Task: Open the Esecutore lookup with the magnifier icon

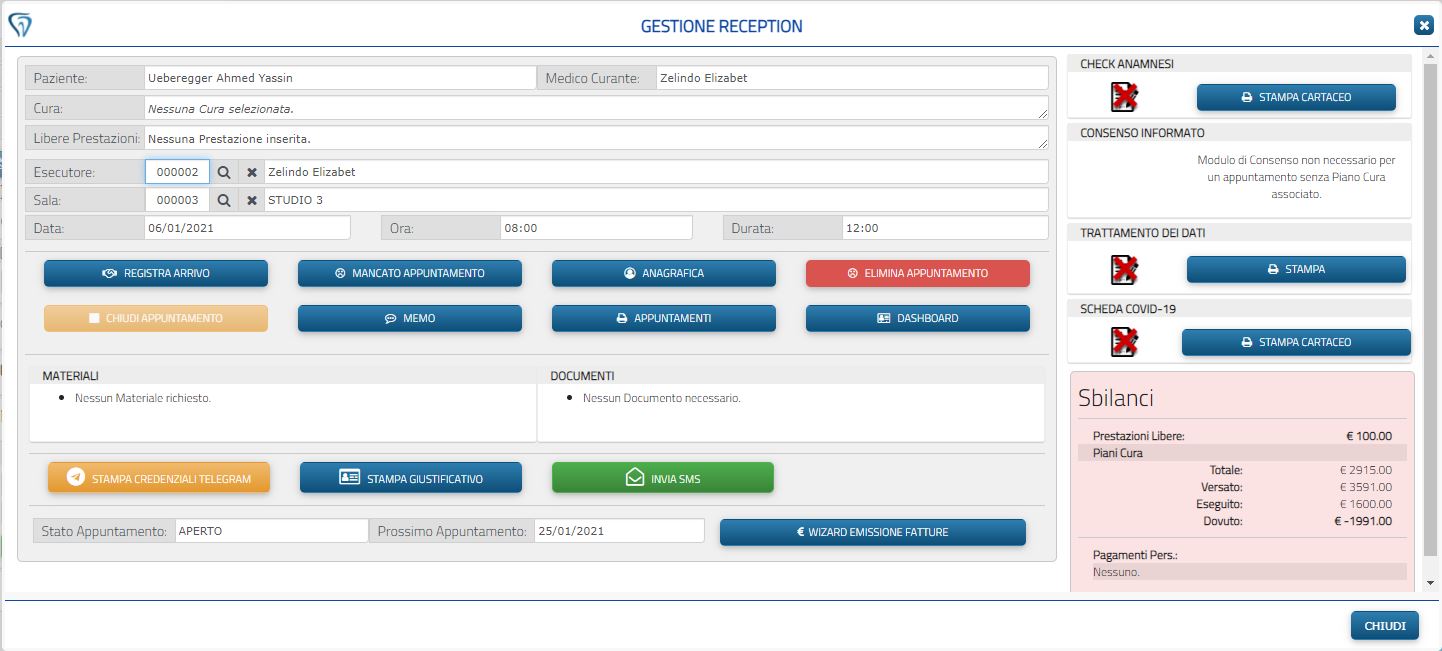Action: (x=223, y=171)
